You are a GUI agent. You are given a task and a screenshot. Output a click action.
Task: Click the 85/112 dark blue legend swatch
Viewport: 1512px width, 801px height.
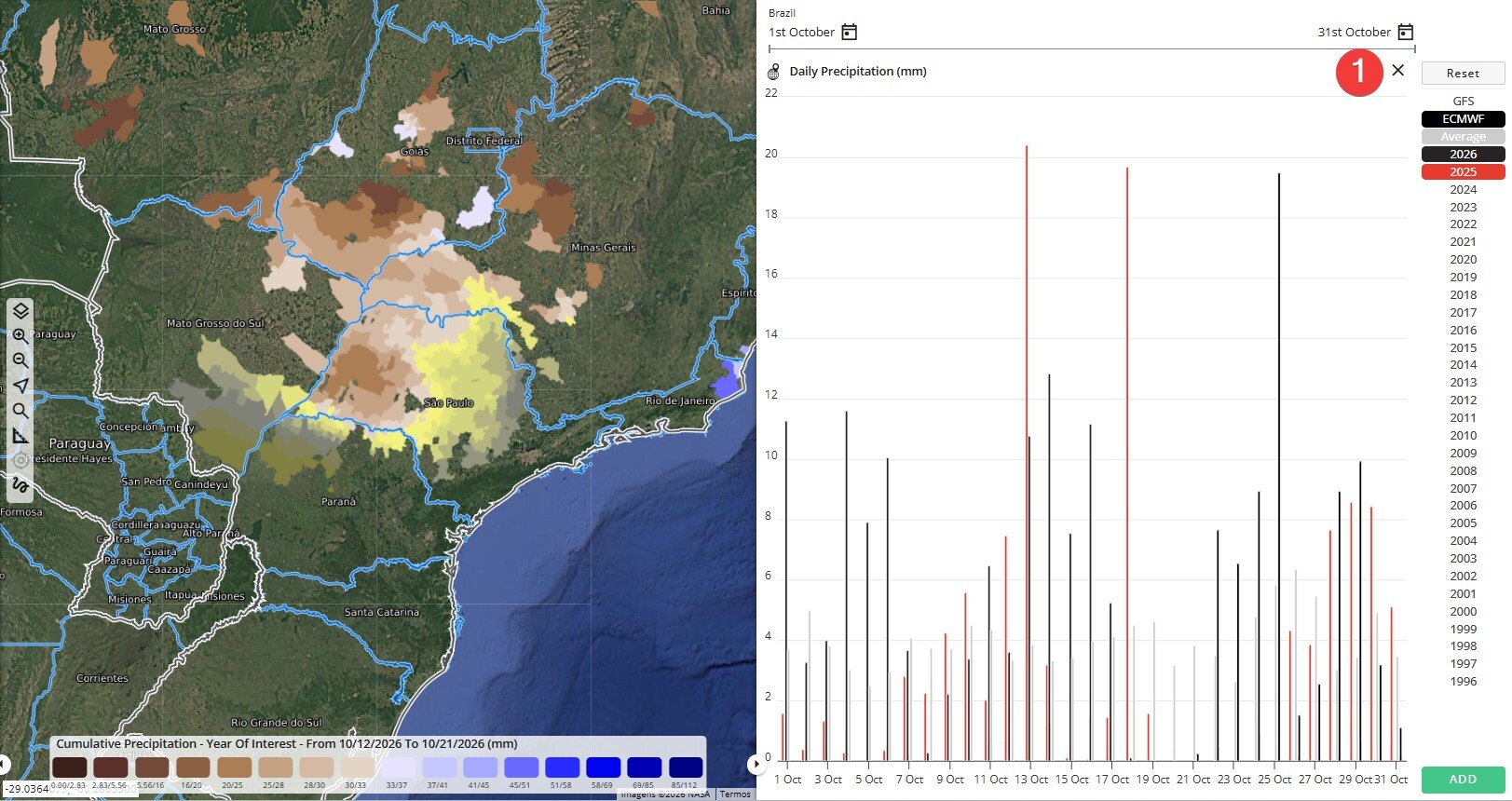click(686, 767)
